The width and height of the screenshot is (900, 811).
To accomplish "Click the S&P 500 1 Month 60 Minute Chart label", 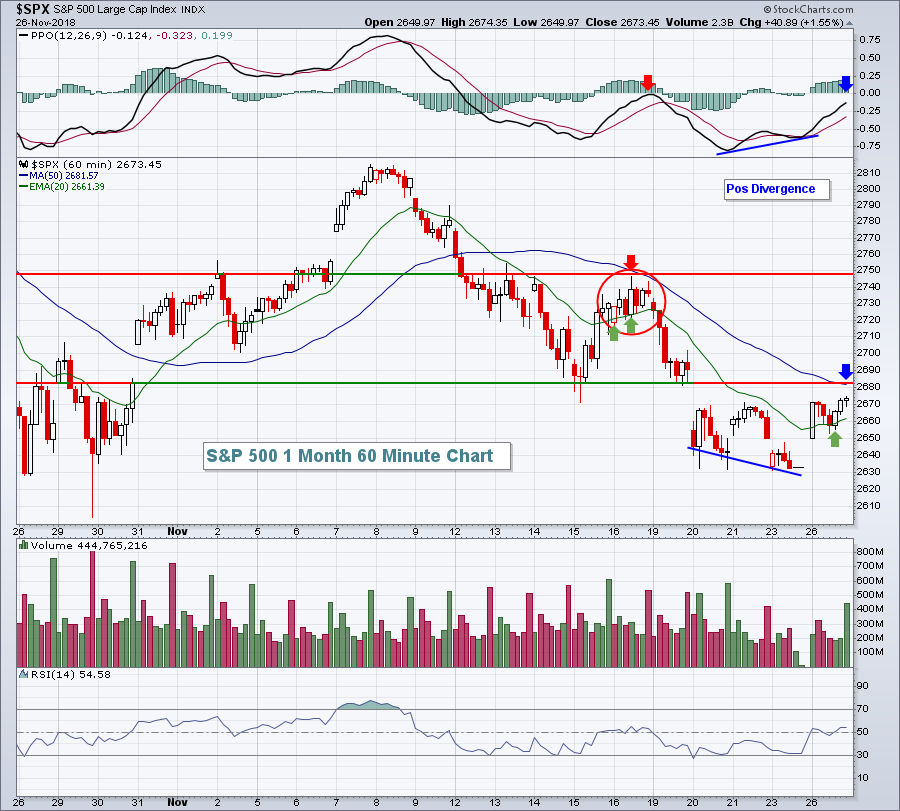I will (356, 456).
